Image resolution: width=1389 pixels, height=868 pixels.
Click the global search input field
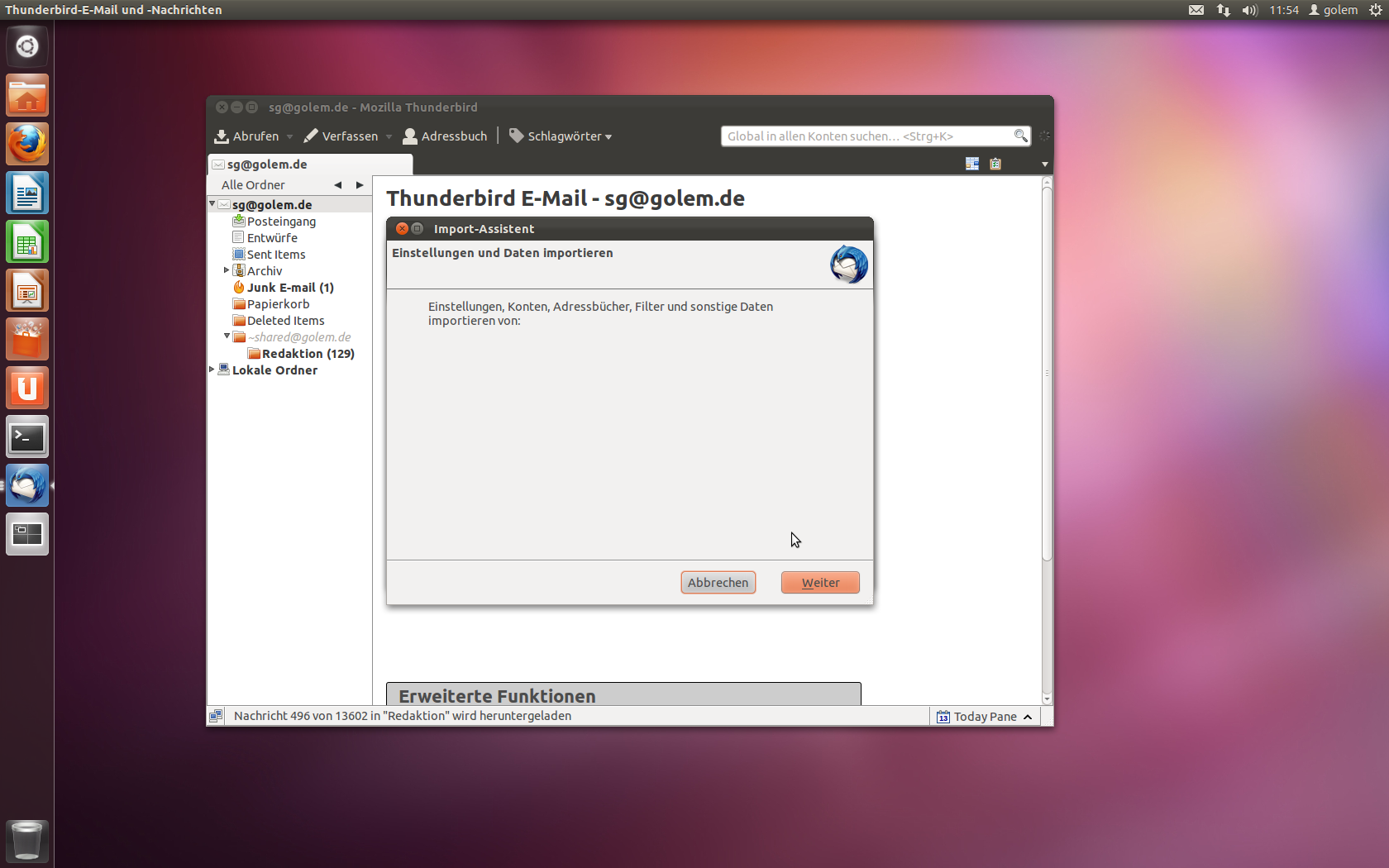(x=860, y=136)
